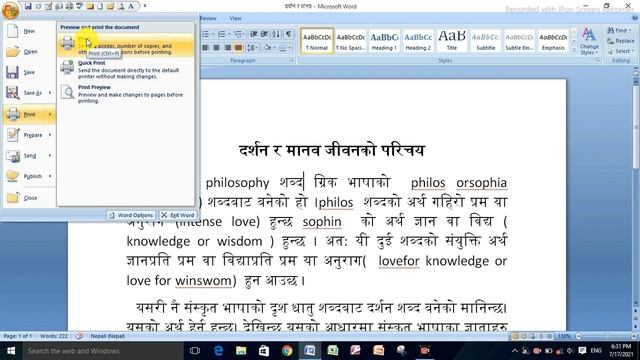The image size is (640, 360).
Task: Expand the Styles gallery More arrow
Action: pos(574,49)
